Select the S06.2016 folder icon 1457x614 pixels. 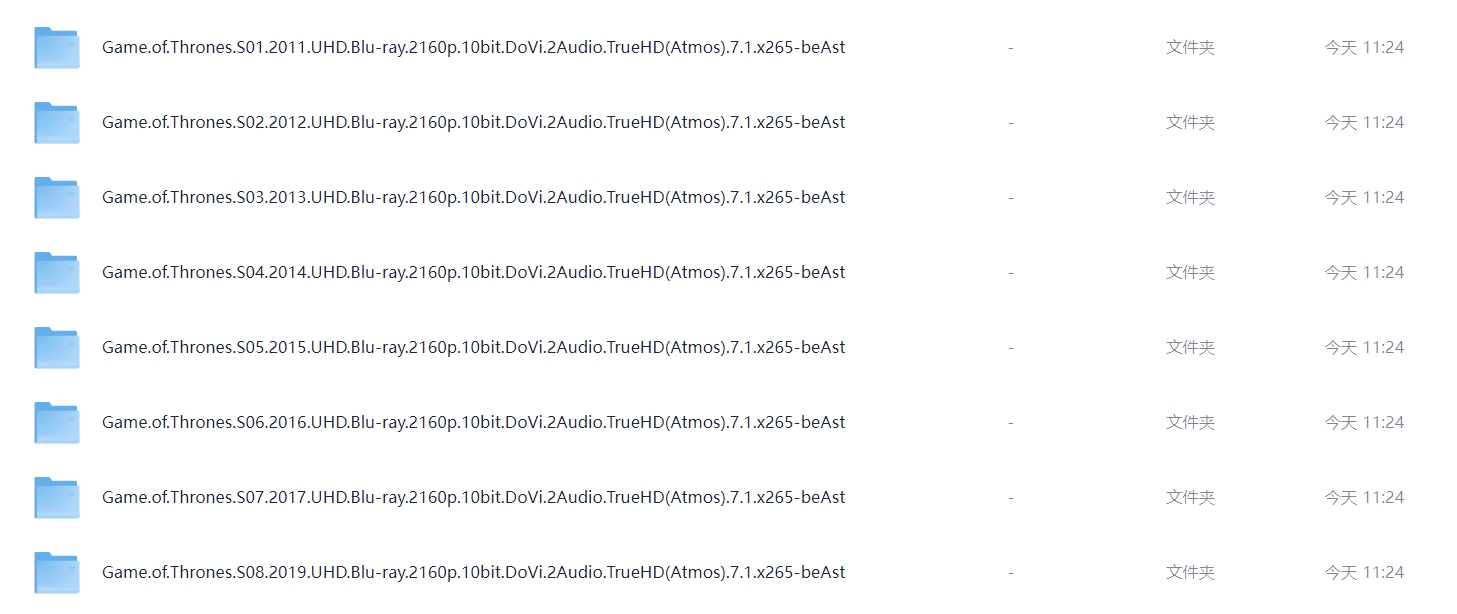[57, 422]
